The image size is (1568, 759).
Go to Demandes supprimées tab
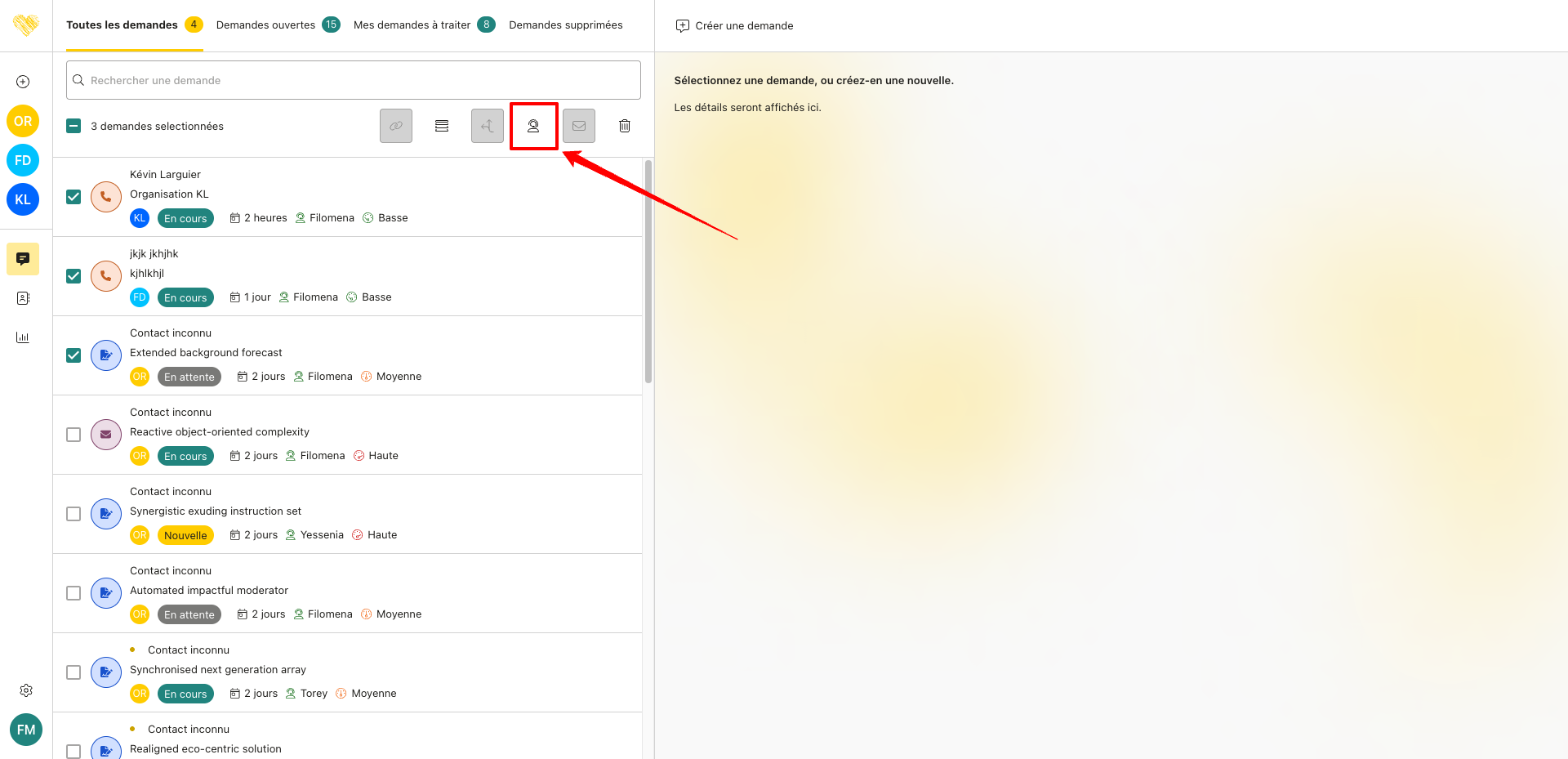[565, 25]
